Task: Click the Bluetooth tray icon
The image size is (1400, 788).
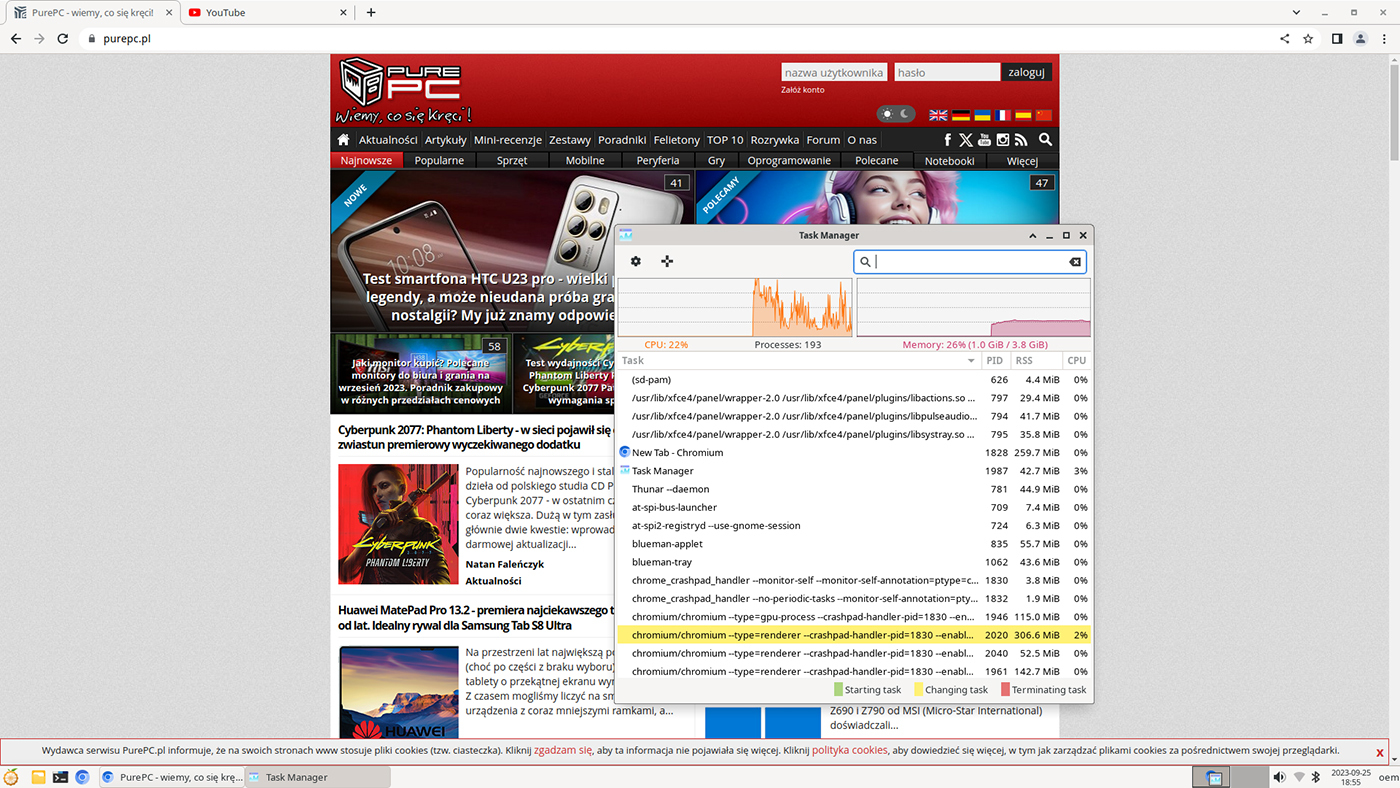Action: 1316,777
